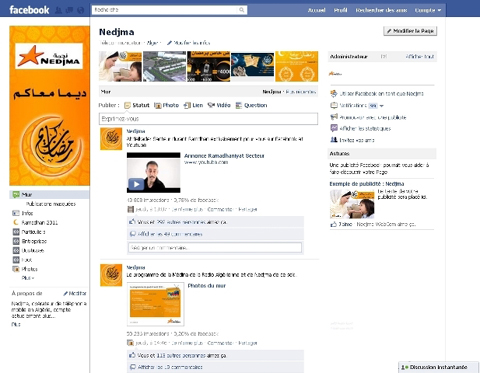This screenshot has width=480, height=373.
Task: Open the Ramadhan 2011 sidebar tab
Action: [40, 222]
